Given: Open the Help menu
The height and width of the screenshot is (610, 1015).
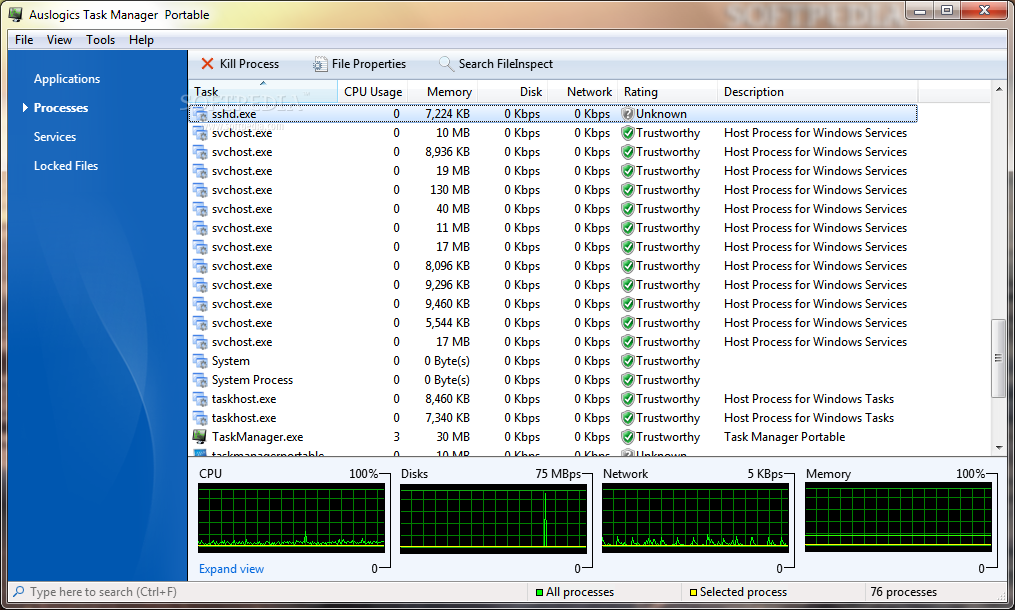Looking at the screenshot, I should tap(141, 40).
